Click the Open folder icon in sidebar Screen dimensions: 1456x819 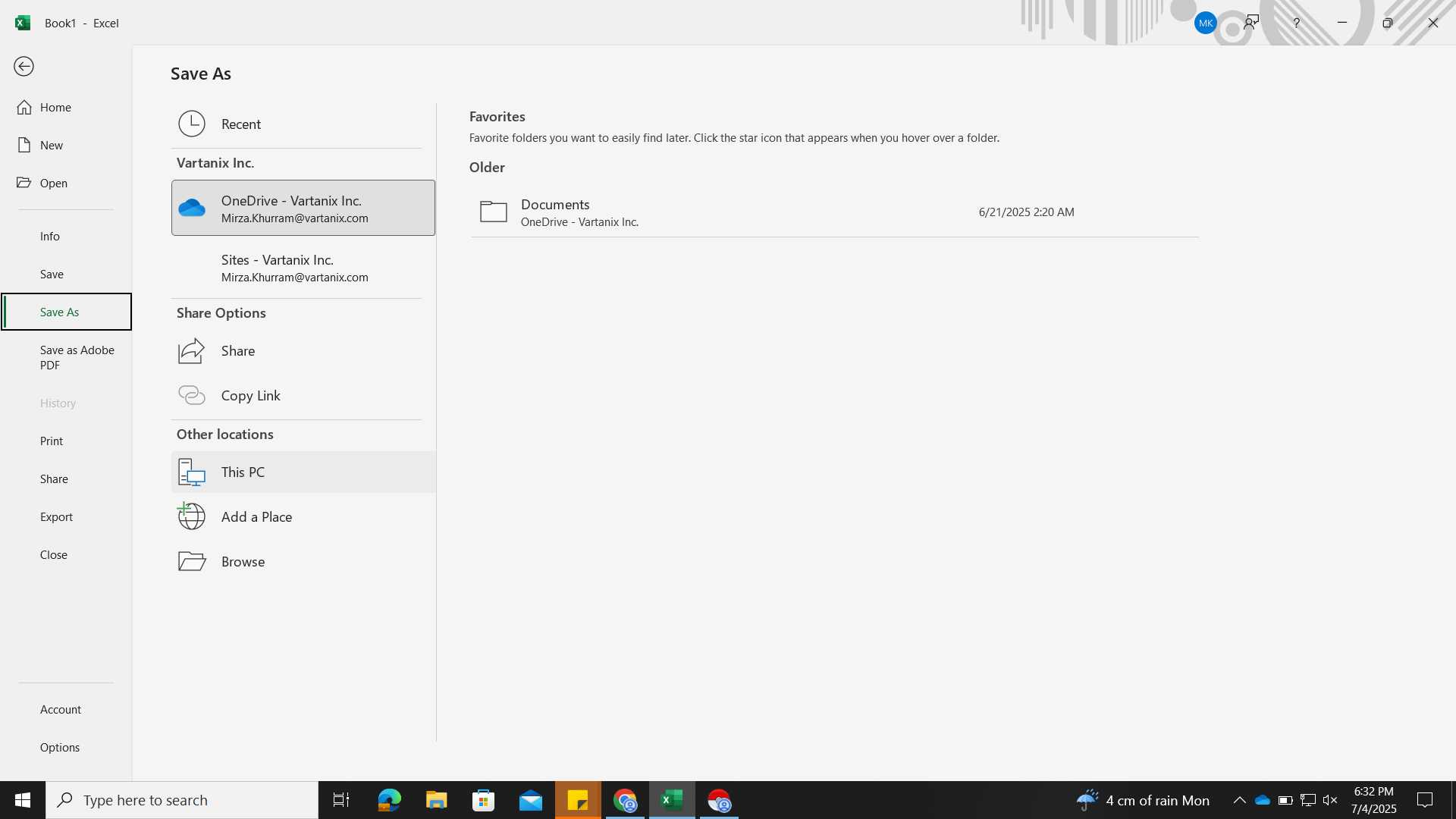coord(24,183)
